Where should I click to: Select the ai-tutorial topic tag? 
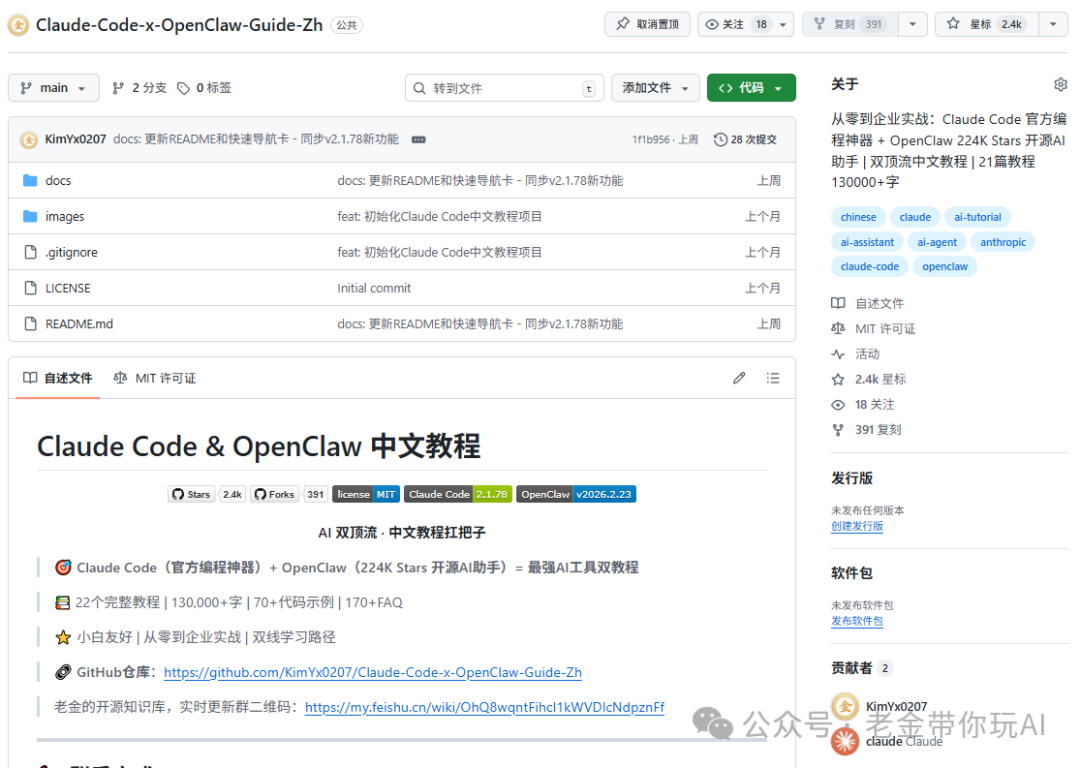(977, 217)
